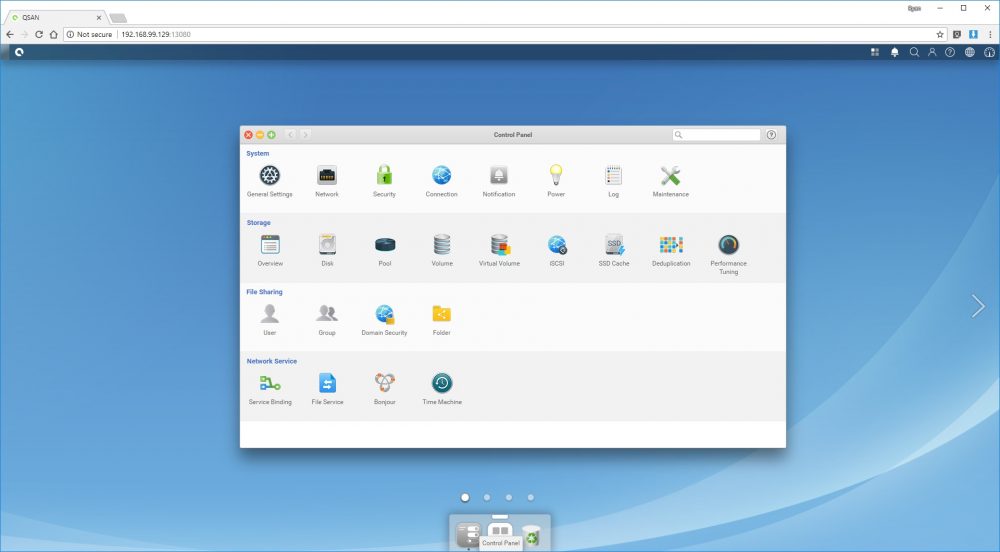Image resolution: width=1000 pixels, height=552 pixels.
Task: Open Control Panel help question mark
Action: point(771,134)
